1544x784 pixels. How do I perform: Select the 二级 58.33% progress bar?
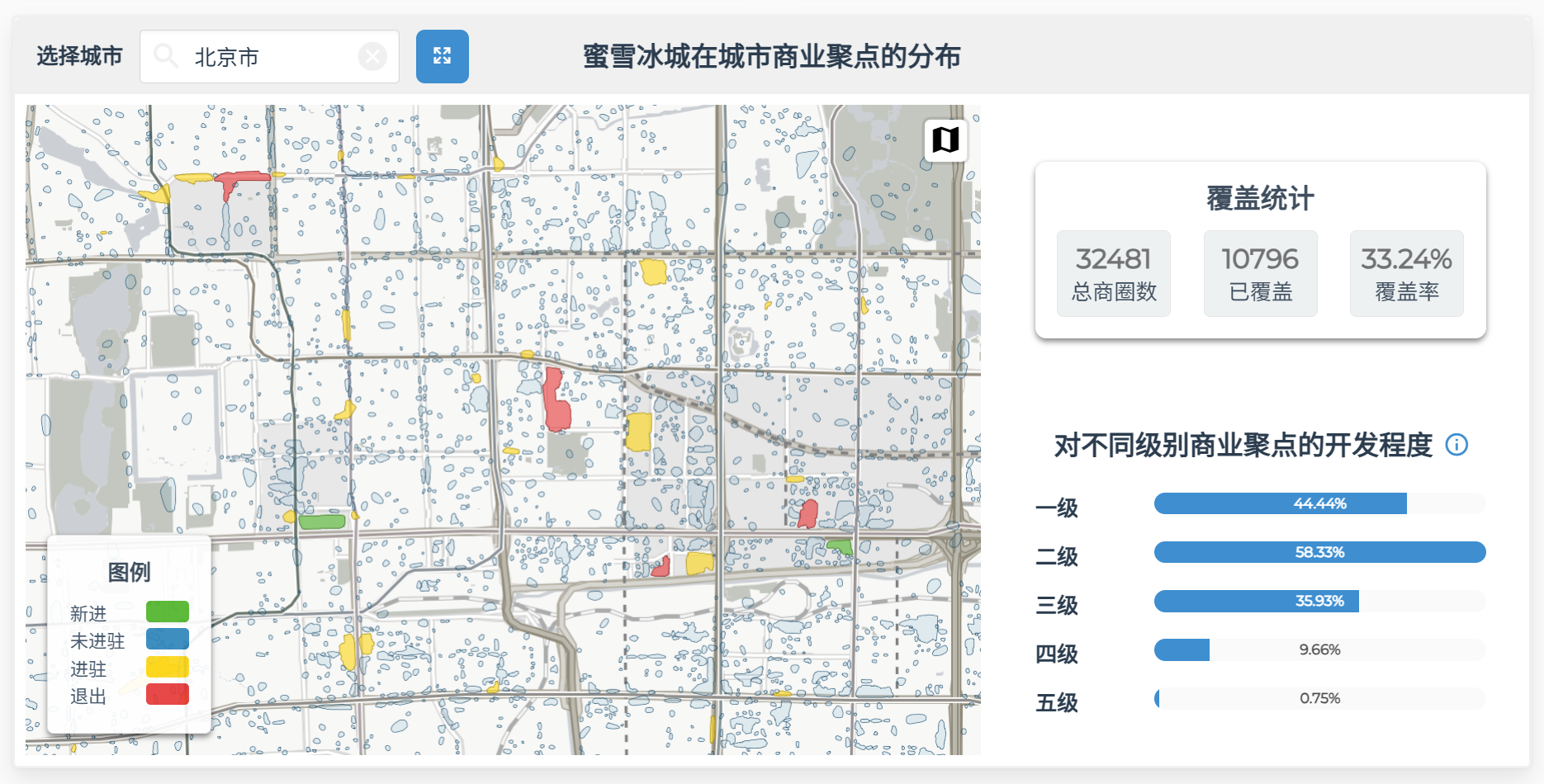tap(1319, 552)
